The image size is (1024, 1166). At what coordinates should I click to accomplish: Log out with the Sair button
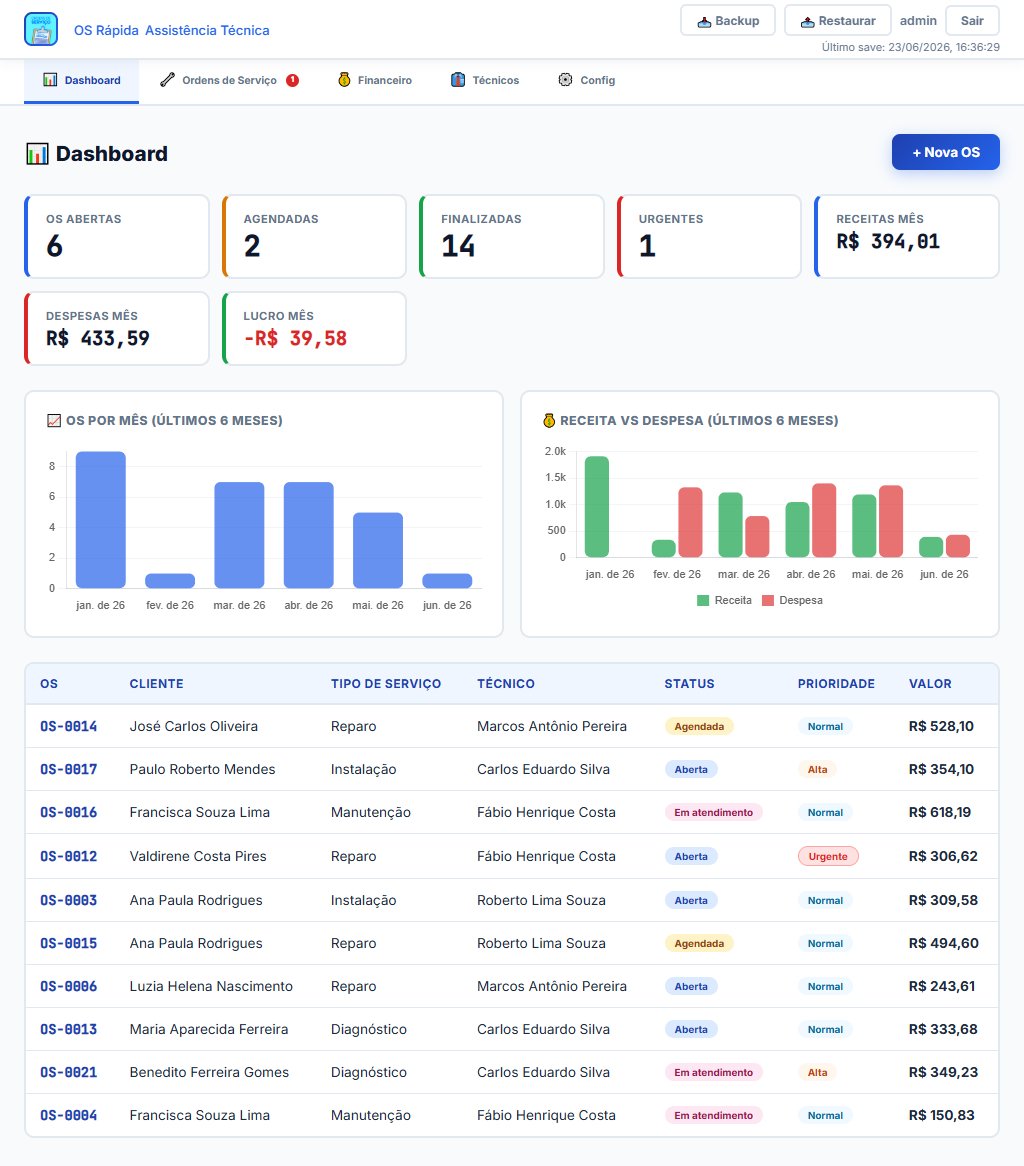coord(972,21)
